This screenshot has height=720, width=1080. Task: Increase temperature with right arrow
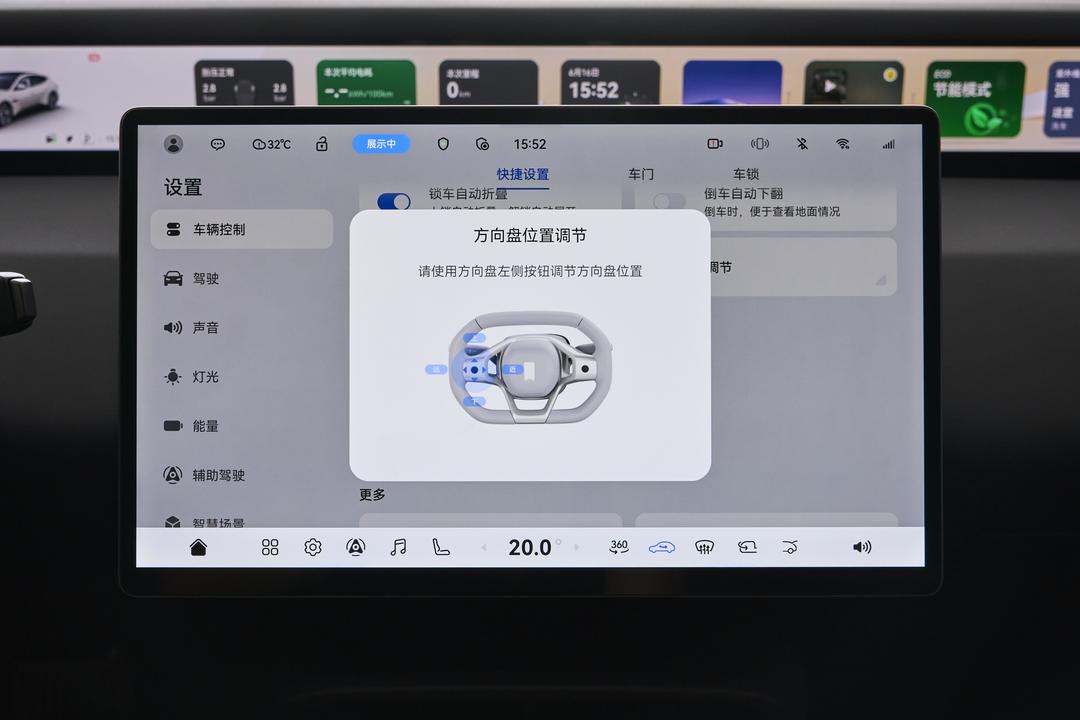(577, 548)
